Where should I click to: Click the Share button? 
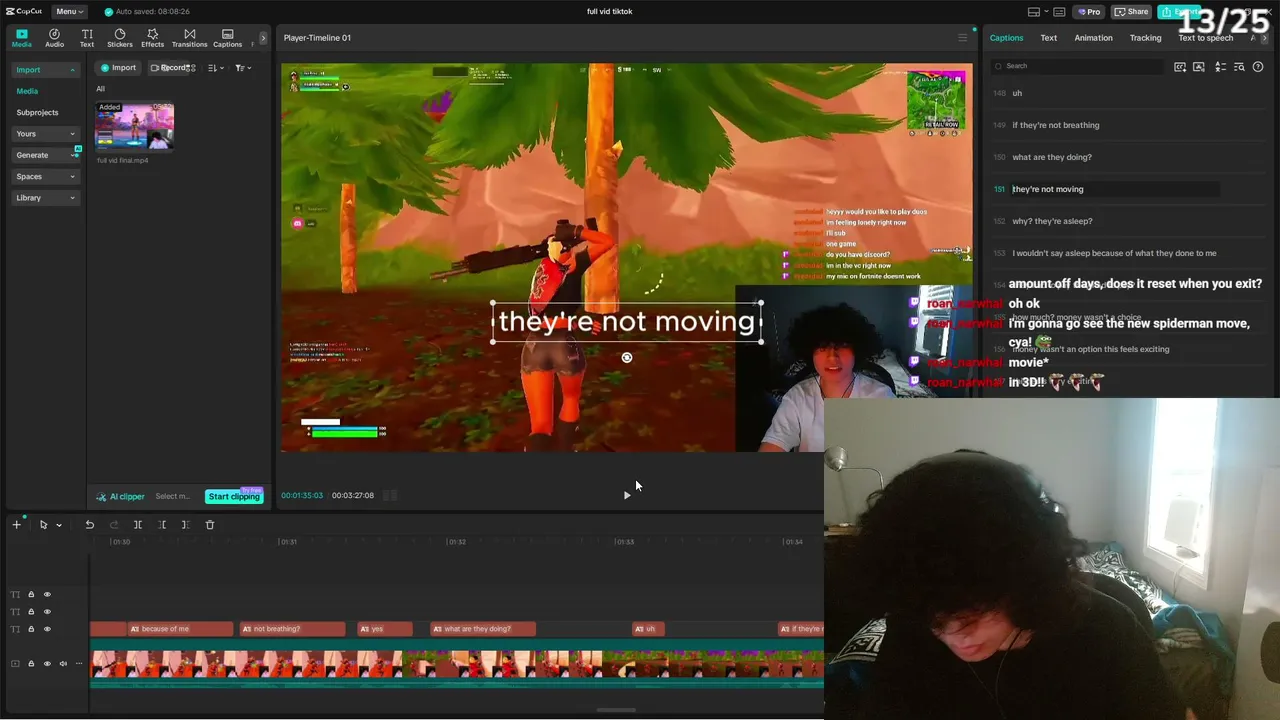[1132, 12]
